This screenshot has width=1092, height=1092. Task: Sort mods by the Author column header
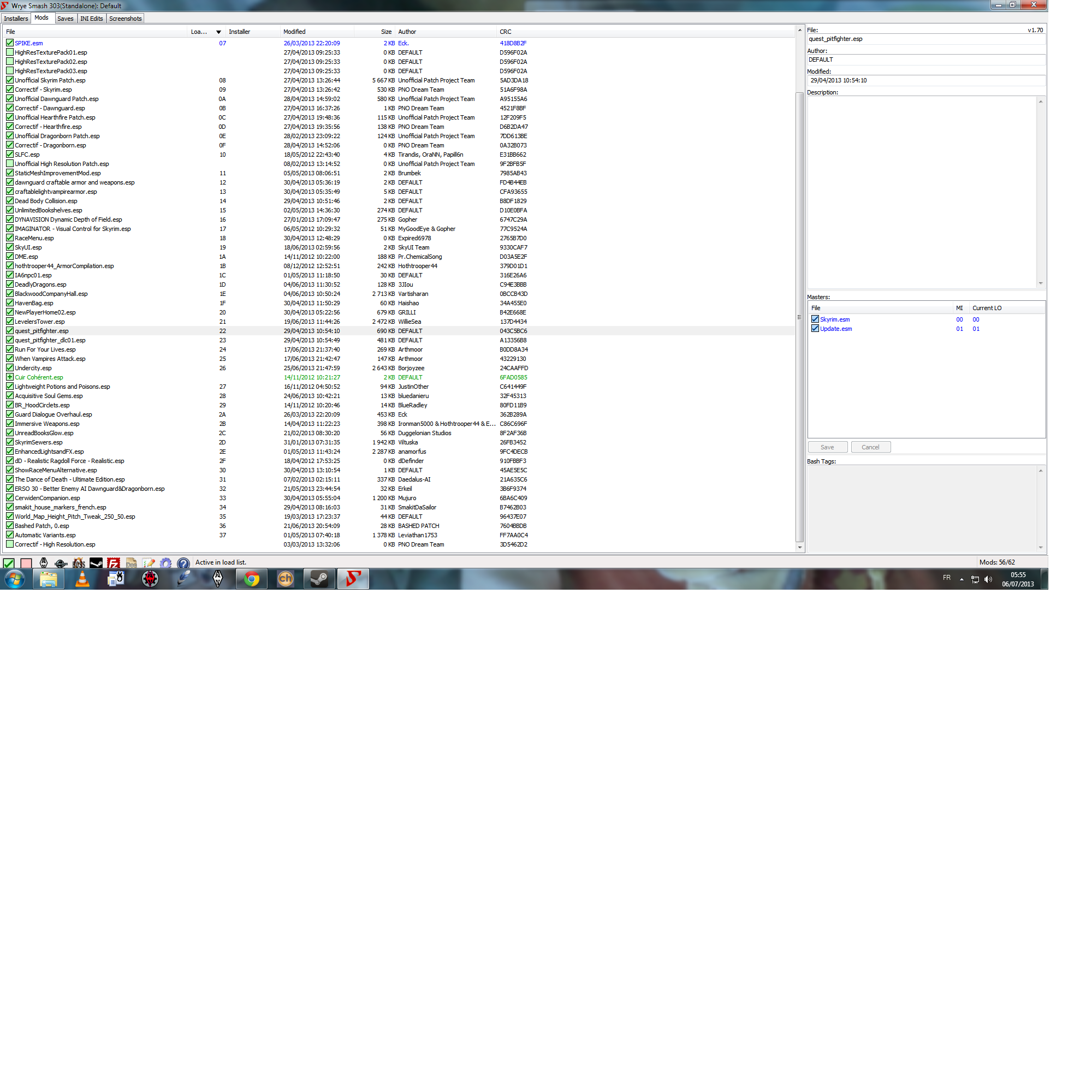point(446,32)
